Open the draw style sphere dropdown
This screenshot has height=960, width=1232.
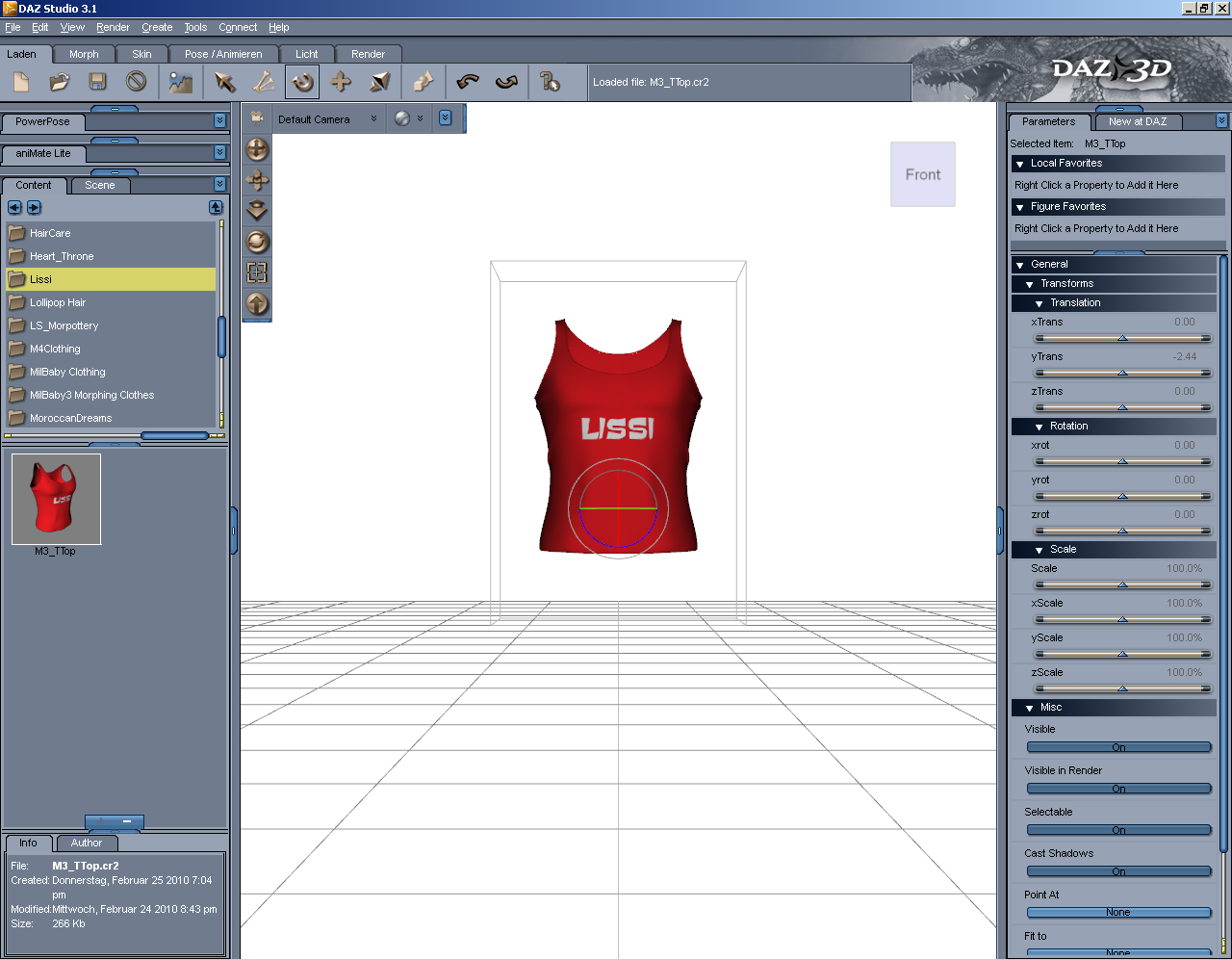click(409, 118)
